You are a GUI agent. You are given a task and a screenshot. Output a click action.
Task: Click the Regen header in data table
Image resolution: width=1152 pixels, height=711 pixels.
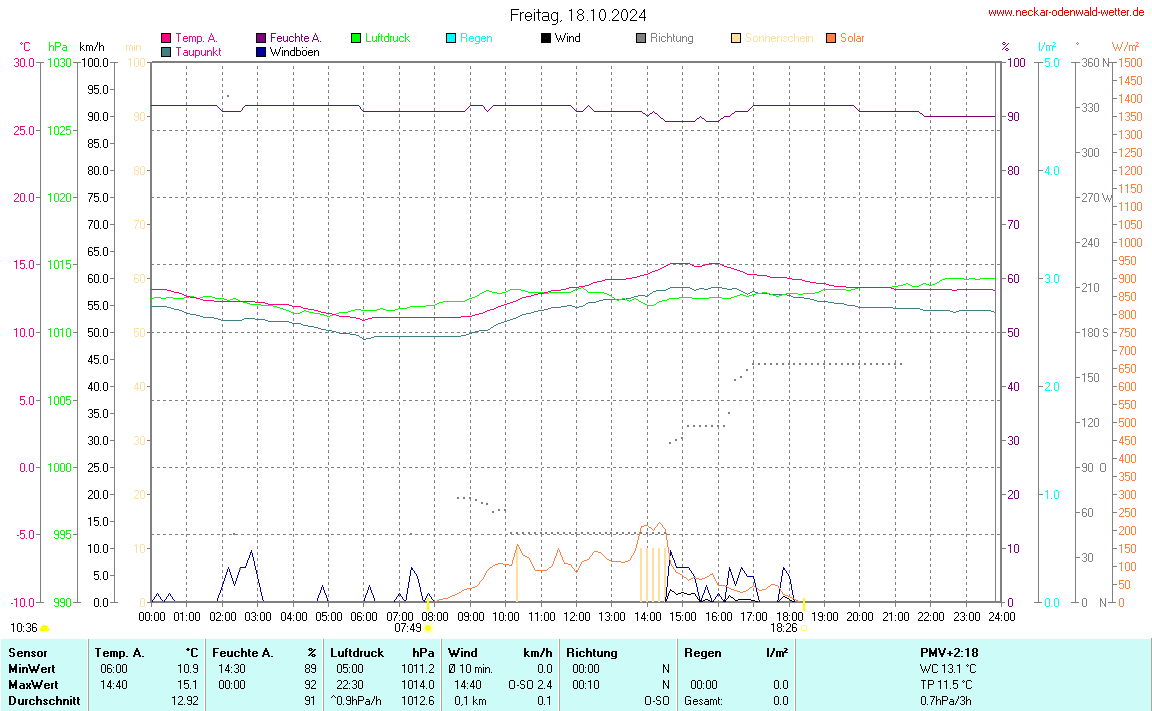click(703, 652)
